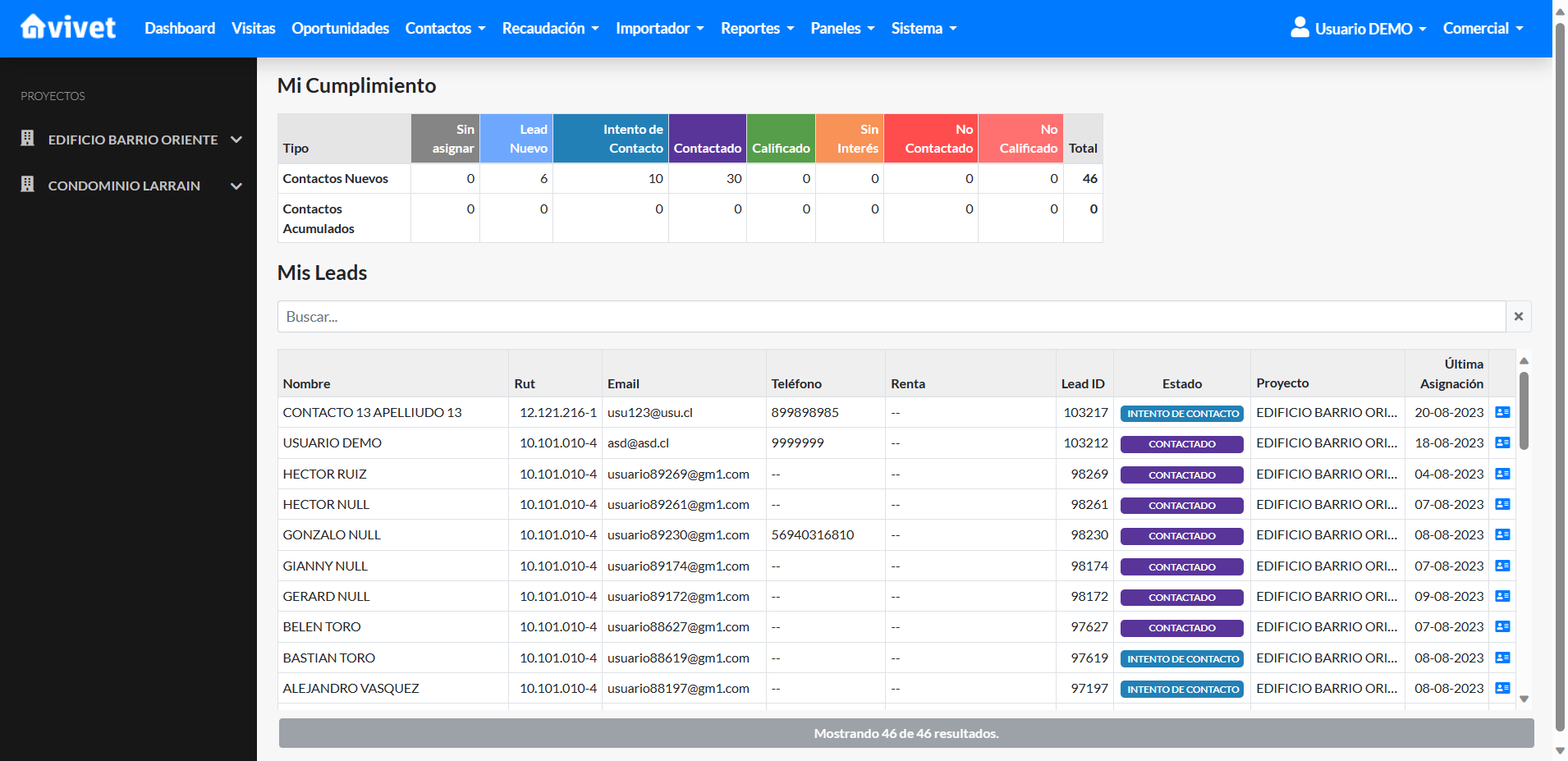Click CONTACTADO status badge for USUARIO DEMO
The image size is (1568, 761).
point(1181,444)
